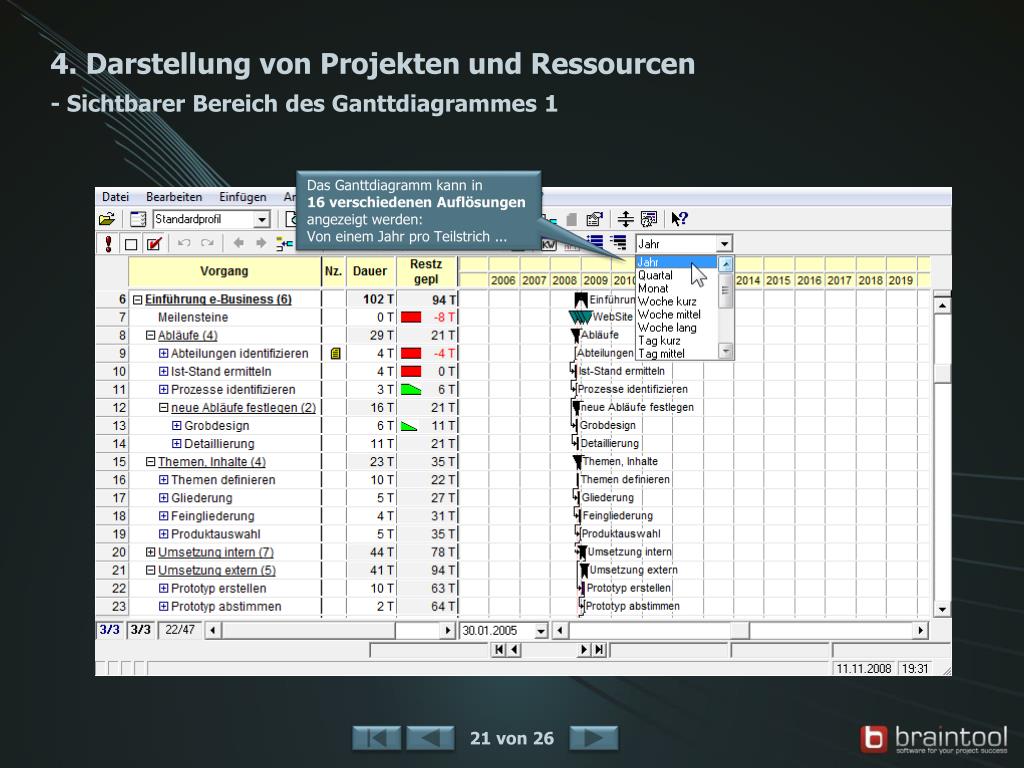1024x768 pixels.
Task: Click the Nz. column header
Action: click(333, 271)
